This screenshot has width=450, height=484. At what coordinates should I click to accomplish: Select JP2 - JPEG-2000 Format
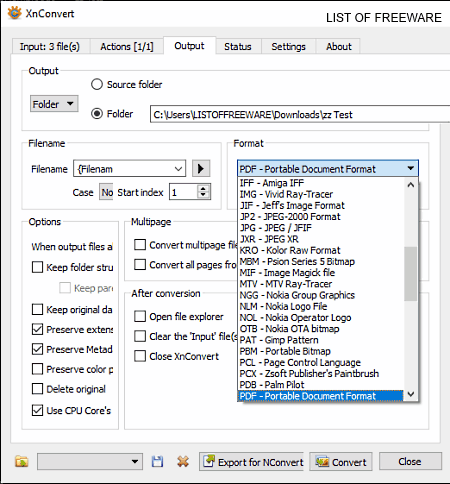(321, 217)
